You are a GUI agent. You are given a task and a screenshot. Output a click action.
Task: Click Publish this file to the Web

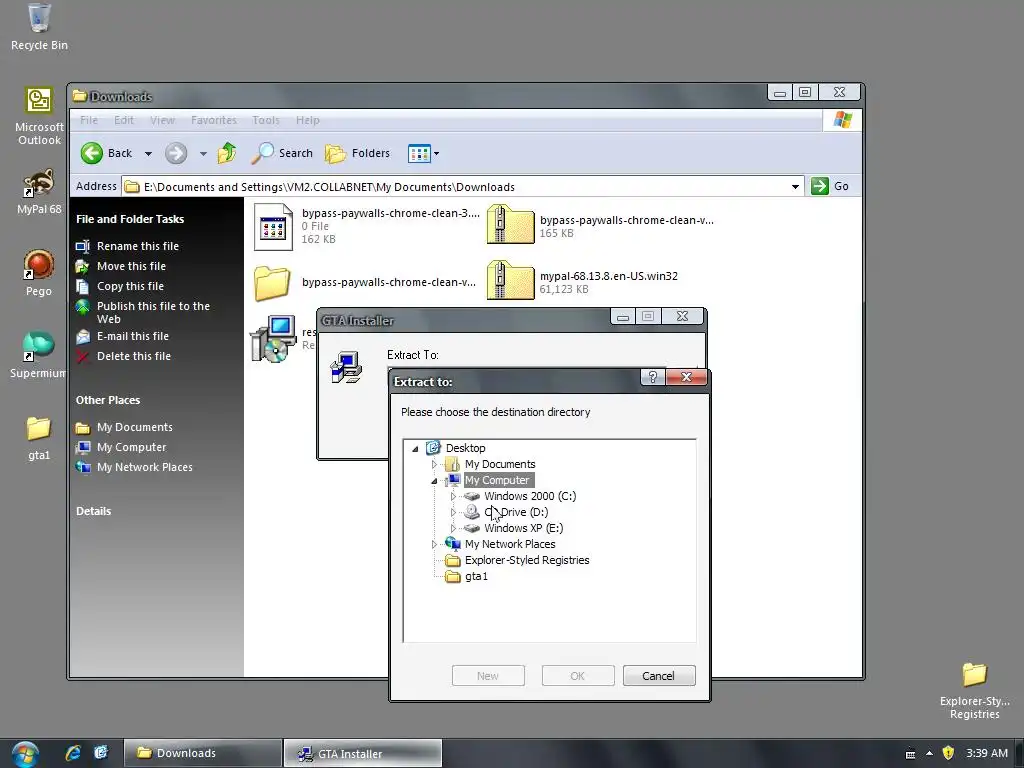pos(153,312)
